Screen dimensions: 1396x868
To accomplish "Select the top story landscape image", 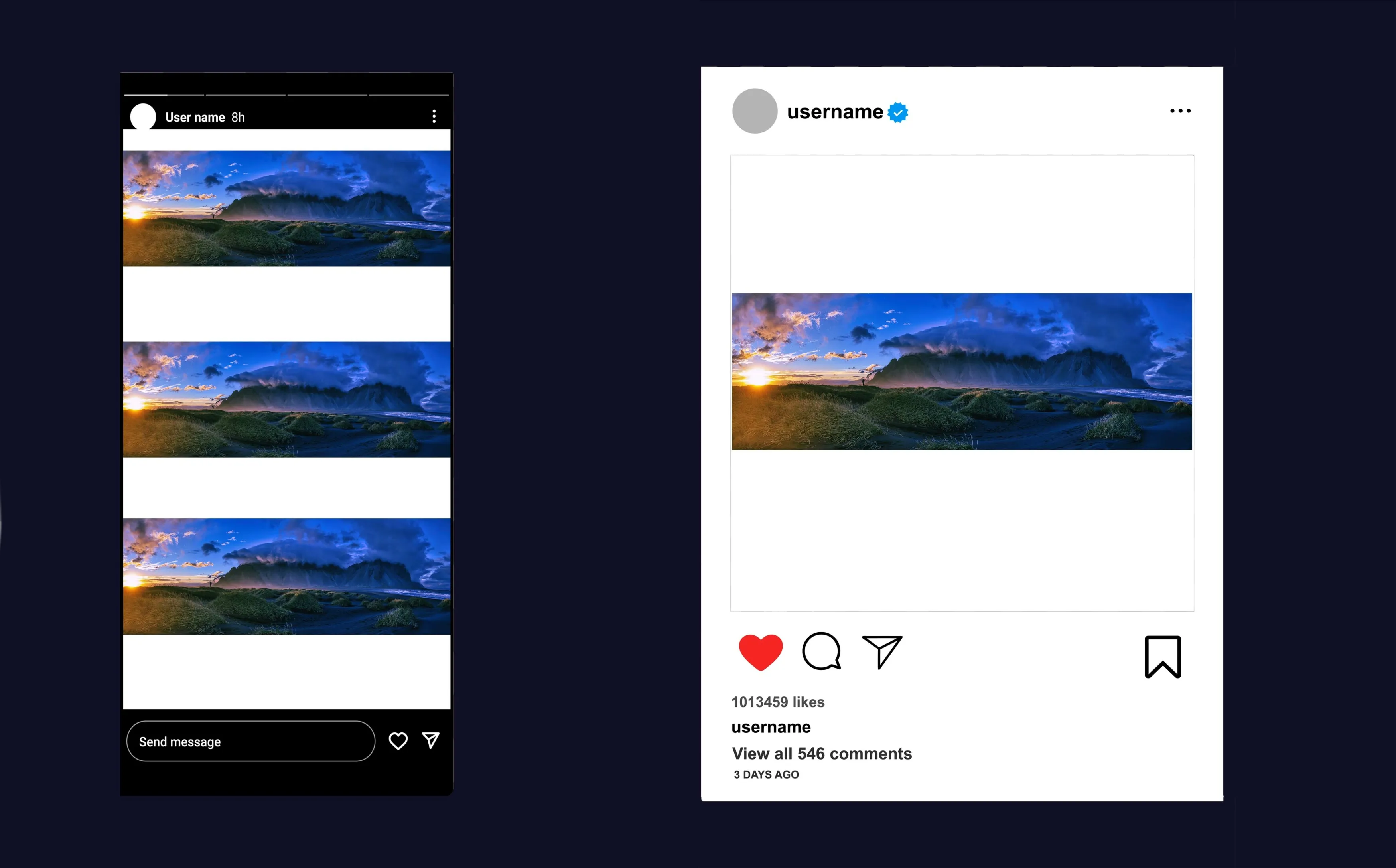I will point(286,208).
